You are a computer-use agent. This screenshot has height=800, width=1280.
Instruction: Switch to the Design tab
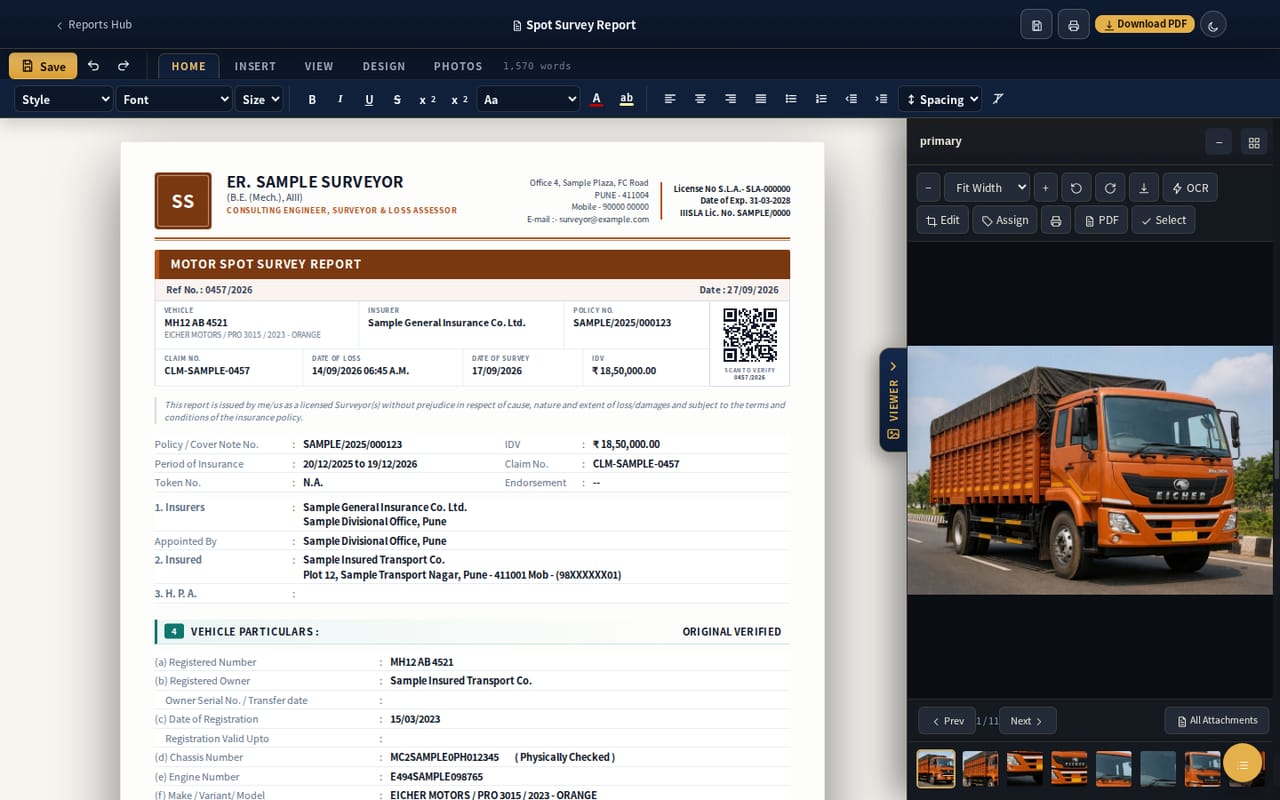pos(384,66)
